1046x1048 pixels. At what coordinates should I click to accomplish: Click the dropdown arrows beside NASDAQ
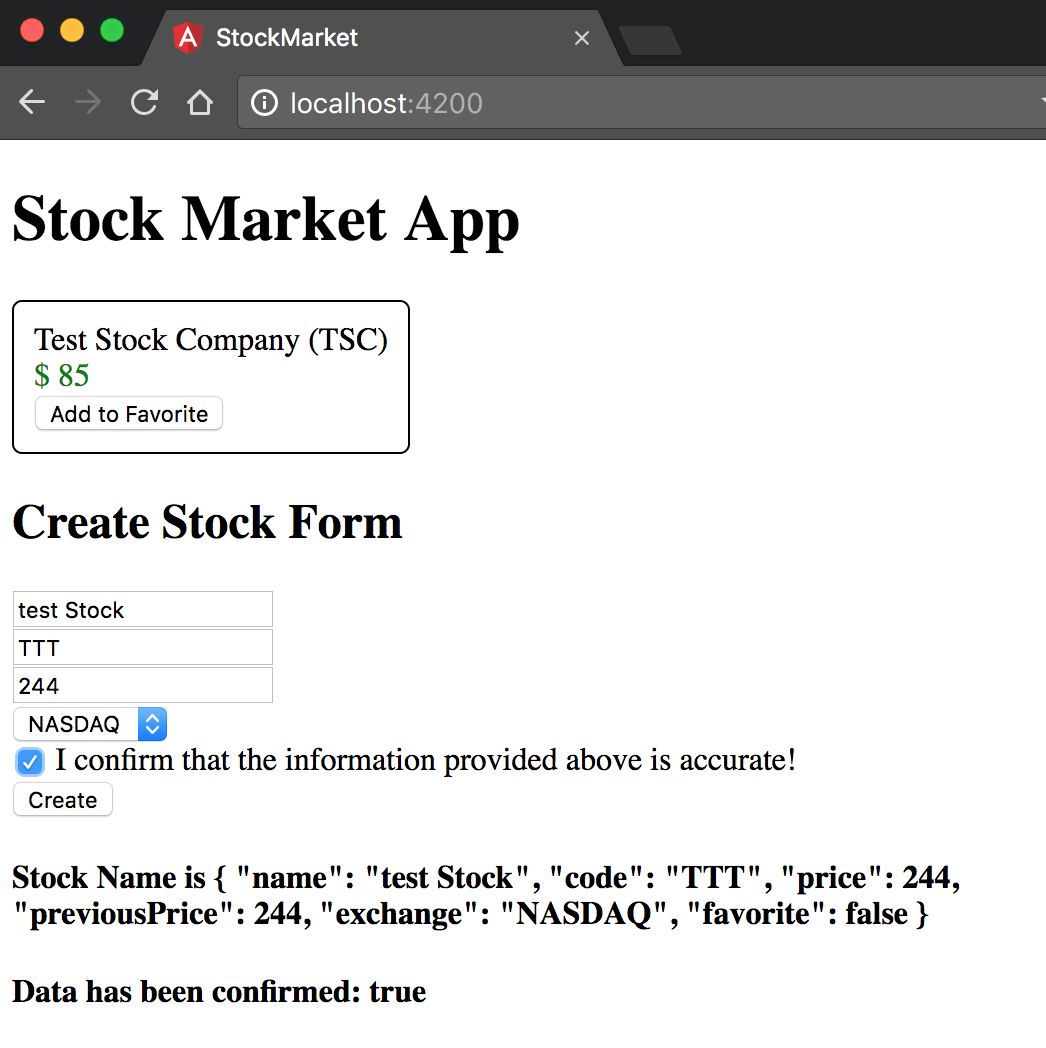[x=151, y=723]
